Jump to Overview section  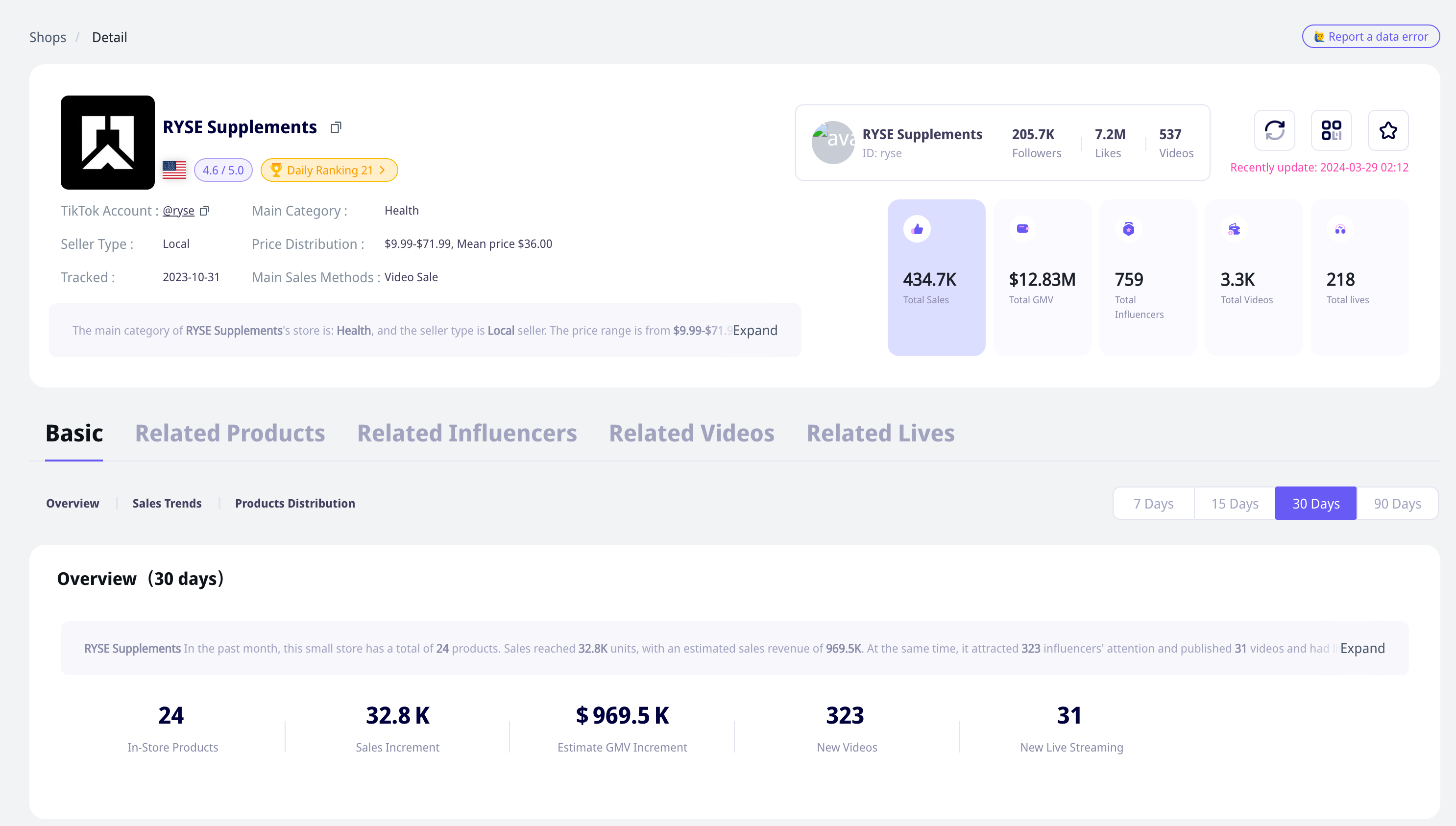[x=73, y=503]
